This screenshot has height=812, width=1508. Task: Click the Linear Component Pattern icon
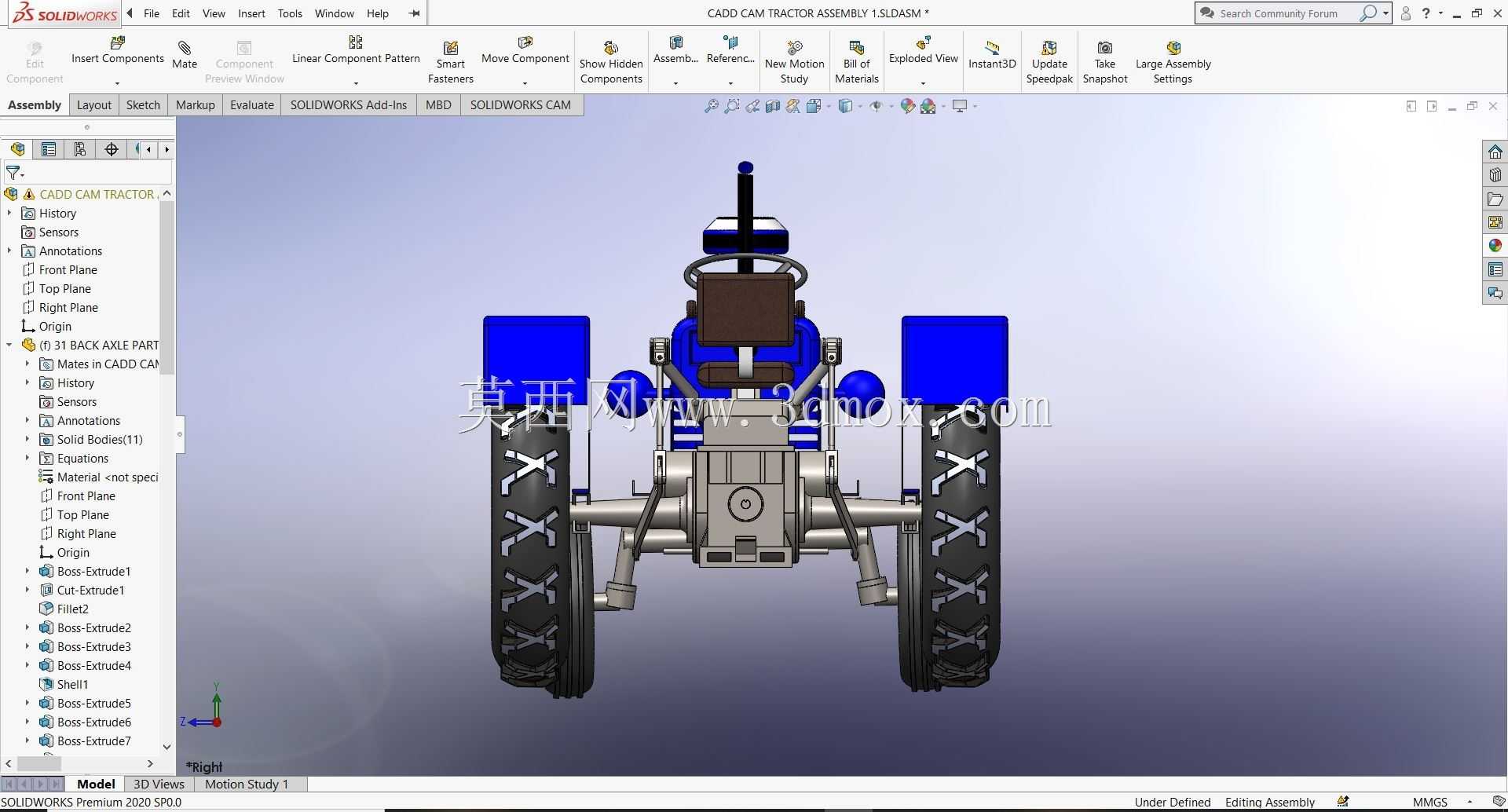pyautogui.click(x=356, y=42)
